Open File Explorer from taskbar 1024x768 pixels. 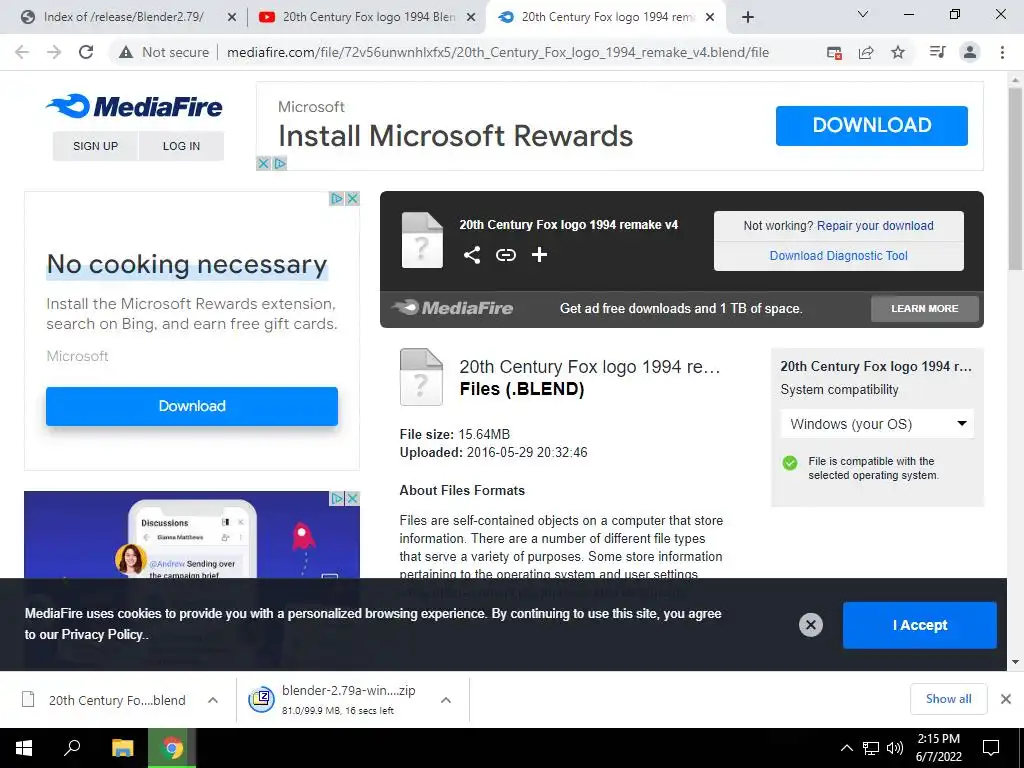pyautogui.click(x=122, y=748)
